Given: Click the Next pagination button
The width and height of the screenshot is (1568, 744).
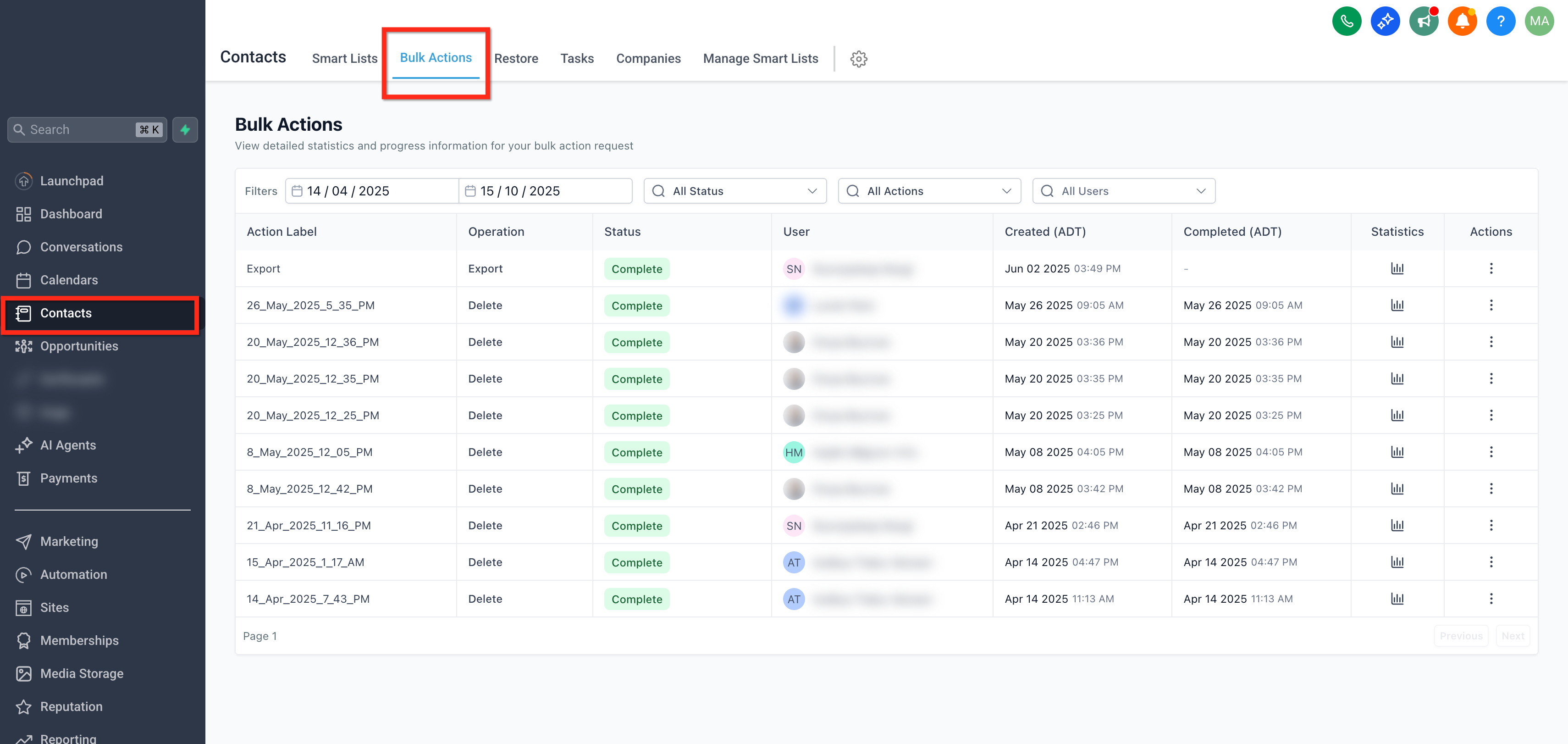Looking at the screenshot, I should click(x=1513, y=636).
